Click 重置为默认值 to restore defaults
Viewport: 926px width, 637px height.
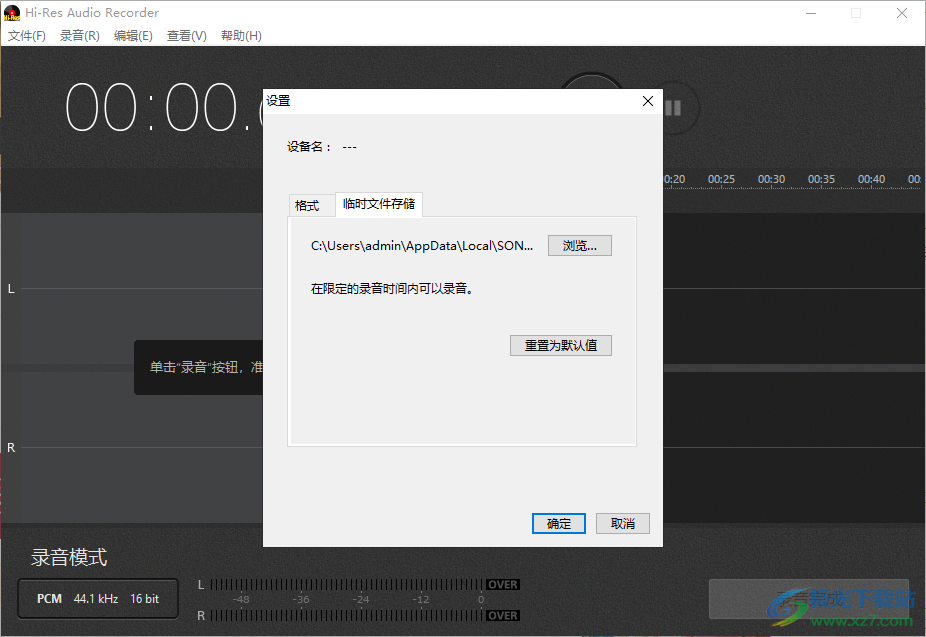coord(561,345)
